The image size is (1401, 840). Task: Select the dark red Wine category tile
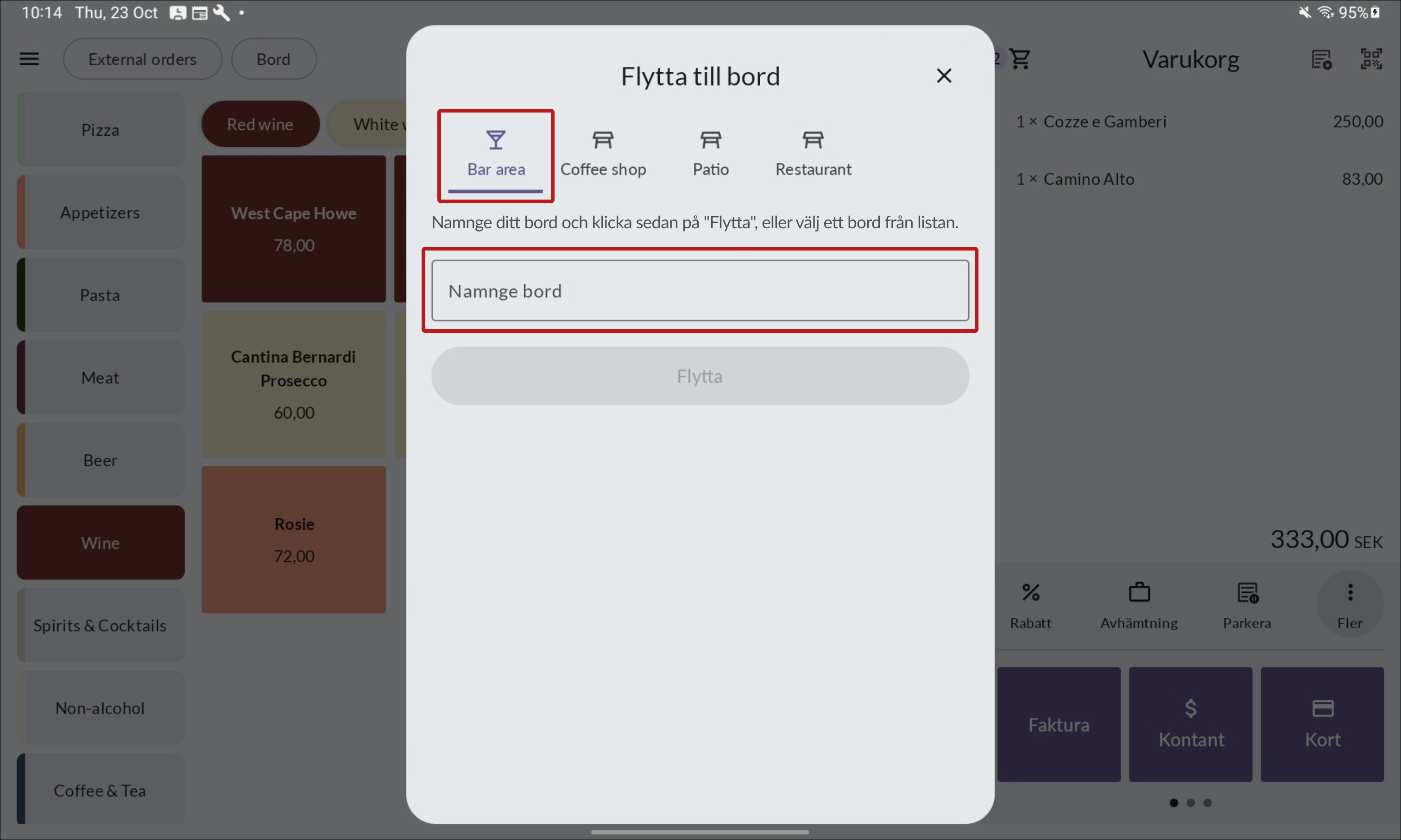pos(100,542)
